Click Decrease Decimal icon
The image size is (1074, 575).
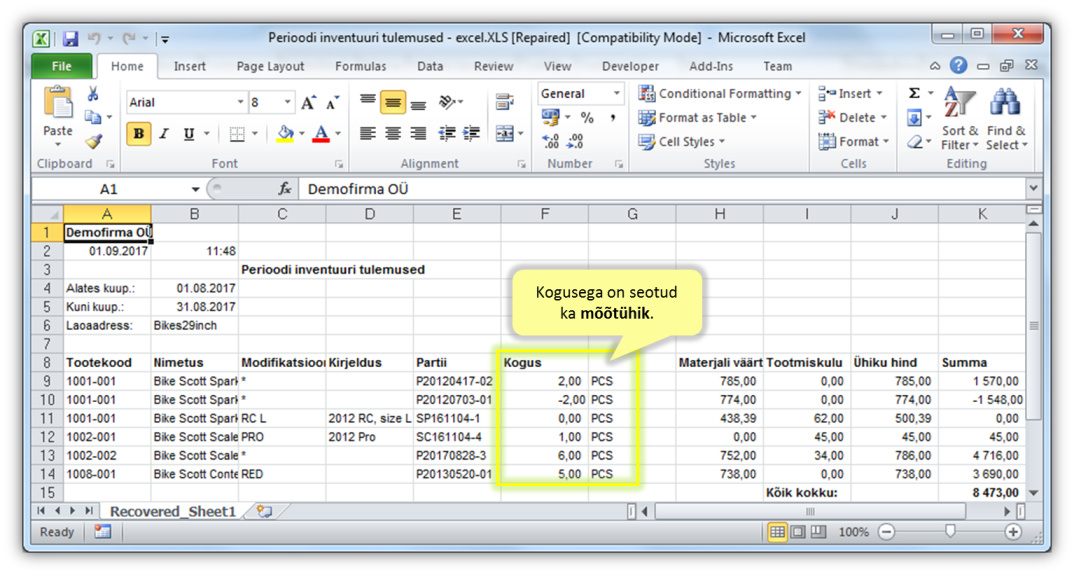(x=575, y=141)
